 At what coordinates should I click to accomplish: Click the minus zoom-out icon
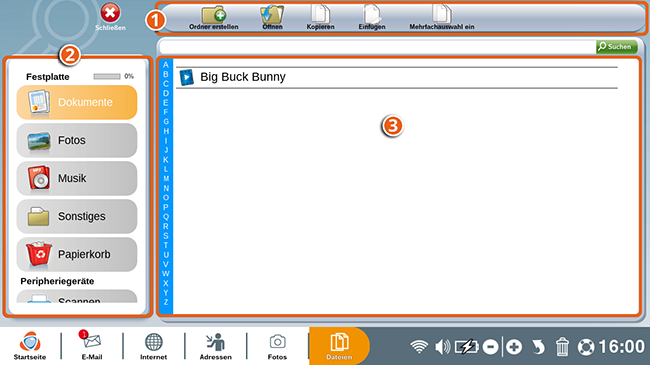(490, 347)
